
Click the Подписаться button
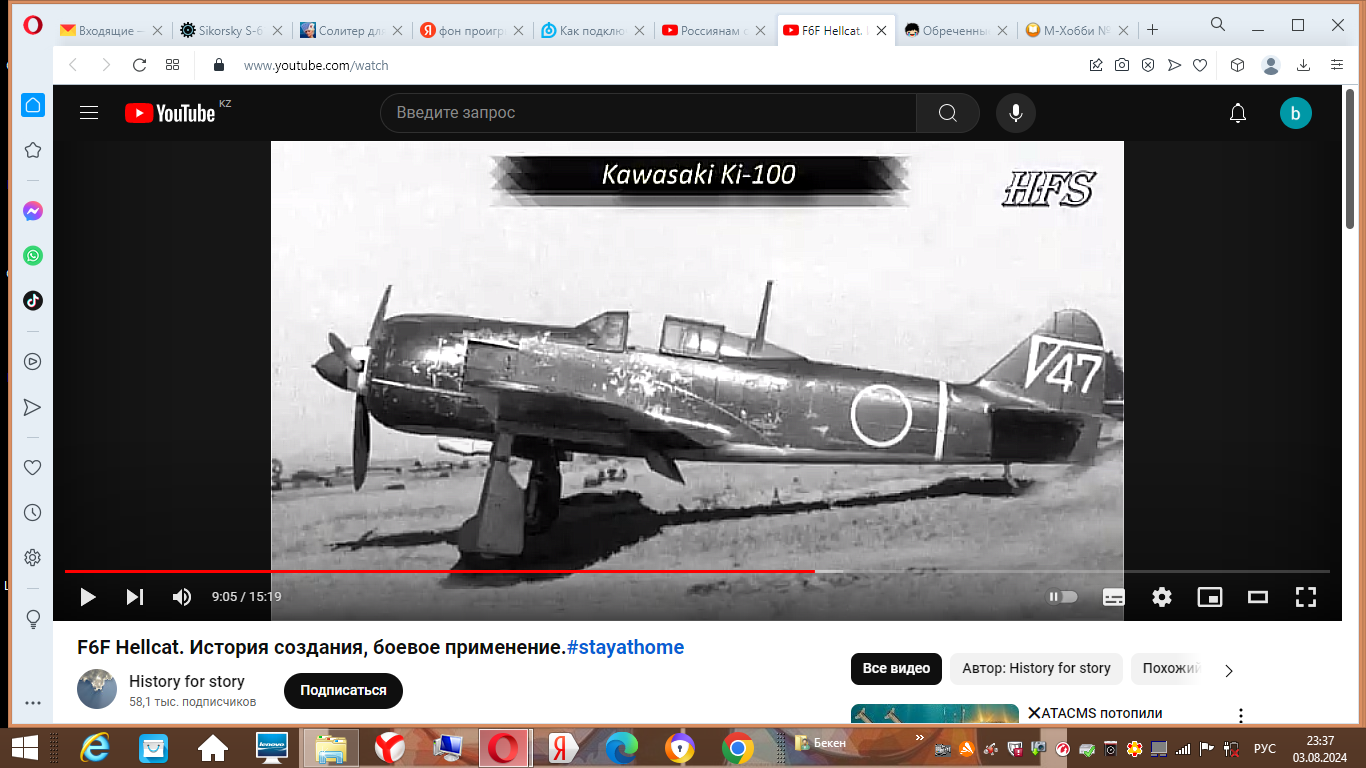[x=343, y=691]
